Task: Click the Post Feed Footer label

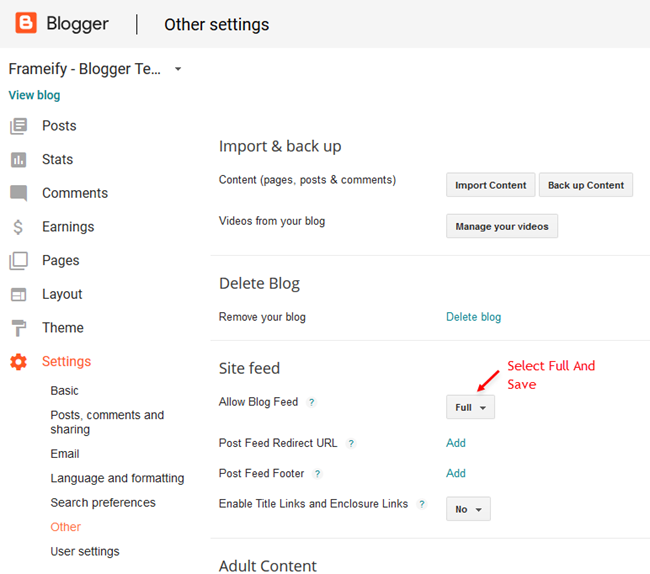Action: [x=262, y=473]
